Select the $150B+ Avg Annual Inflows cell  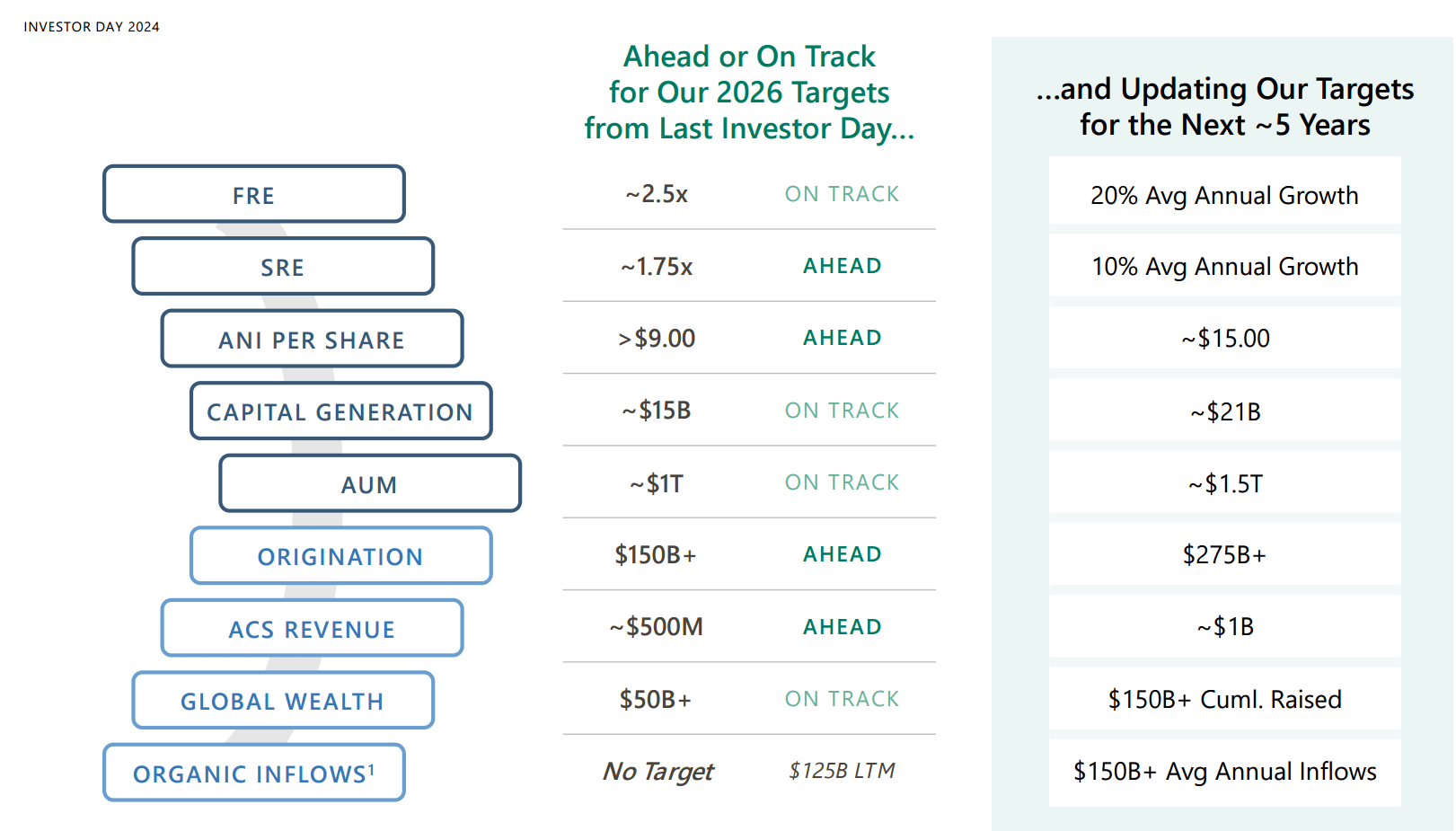click(x=1224, y=772)
